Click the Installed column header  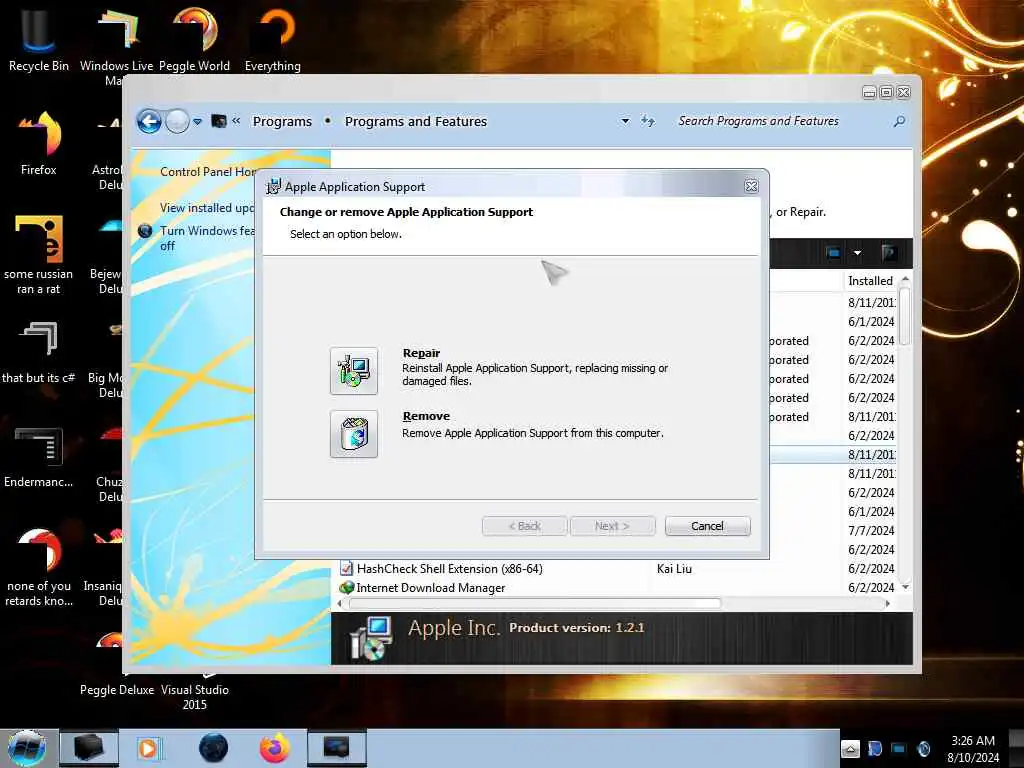872,281
